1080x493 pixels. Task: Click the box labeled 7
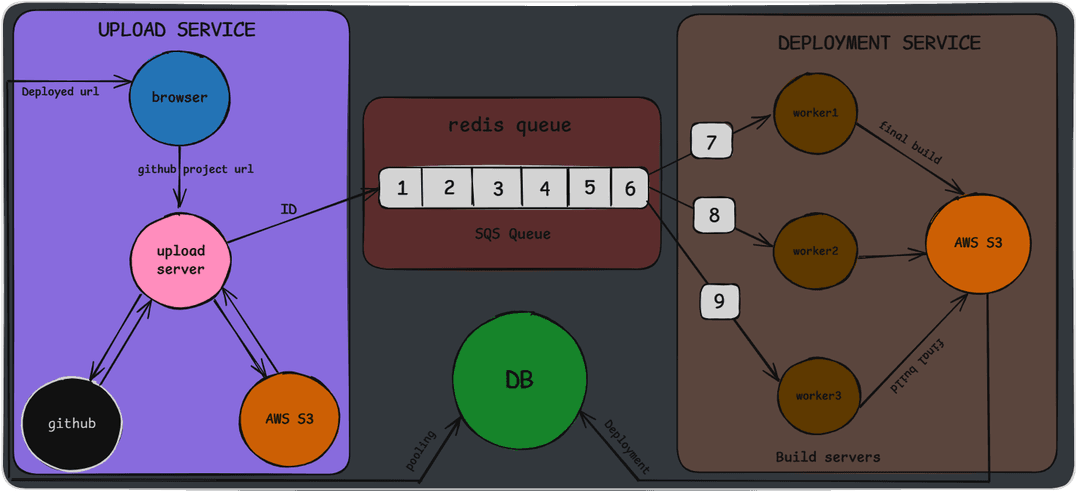pyautogui.click(x=711, y=143)
